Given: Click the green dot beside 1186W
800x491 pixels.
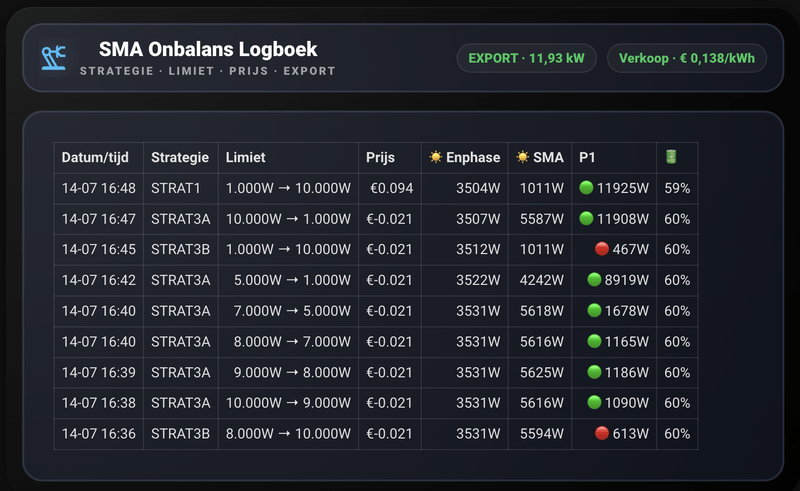Looking at the screenshot, I should pyautogui.click(x=594, y=372).
